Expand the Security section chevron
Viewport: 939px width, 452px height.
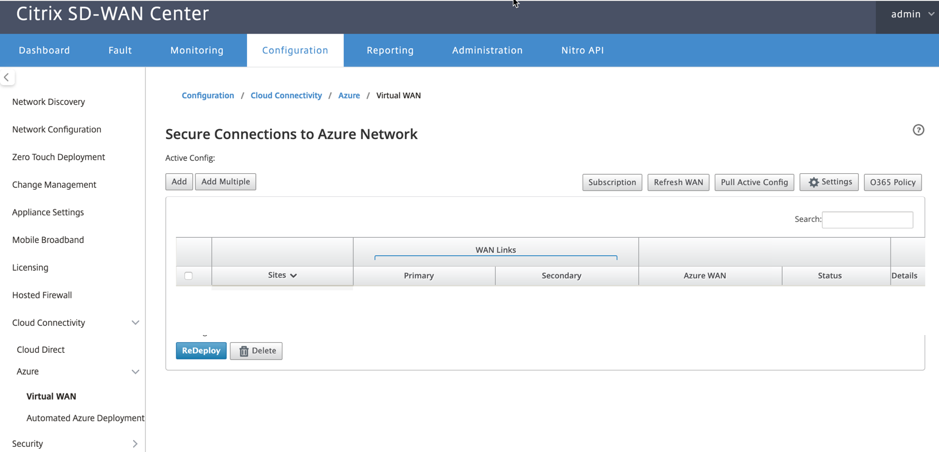click(x=135, y=444)
